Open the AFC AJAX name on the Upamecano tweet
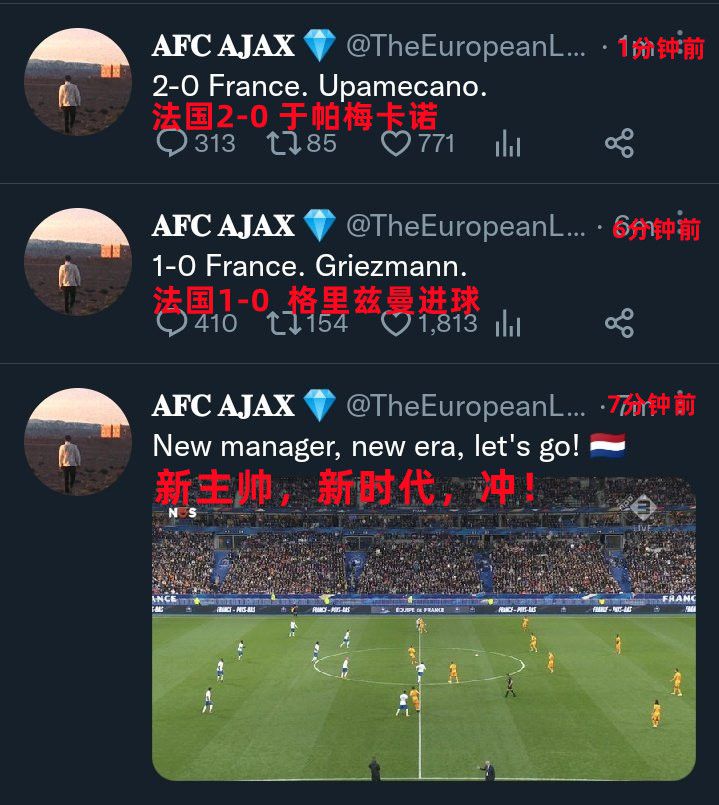The height and width of the screenshot is (805, 719). pyautogui.click(x=223, y=46)
